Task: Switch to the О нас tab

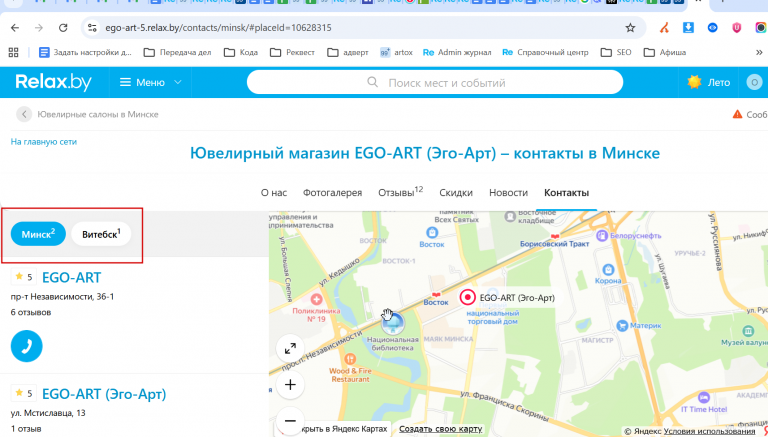Action: [274, 193]
